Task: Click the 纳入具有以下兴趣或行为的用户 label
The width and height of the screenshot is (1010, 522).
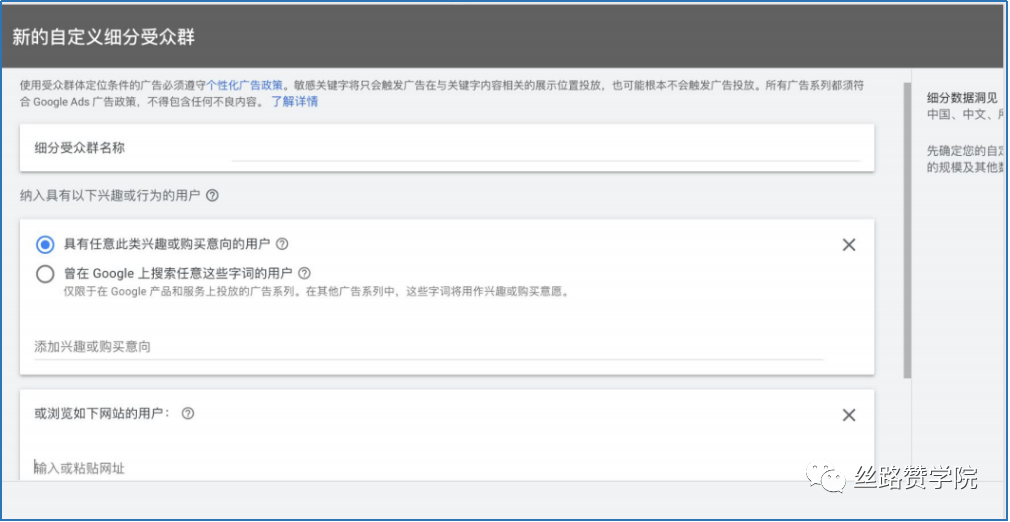Action: [x=110, y=195]
